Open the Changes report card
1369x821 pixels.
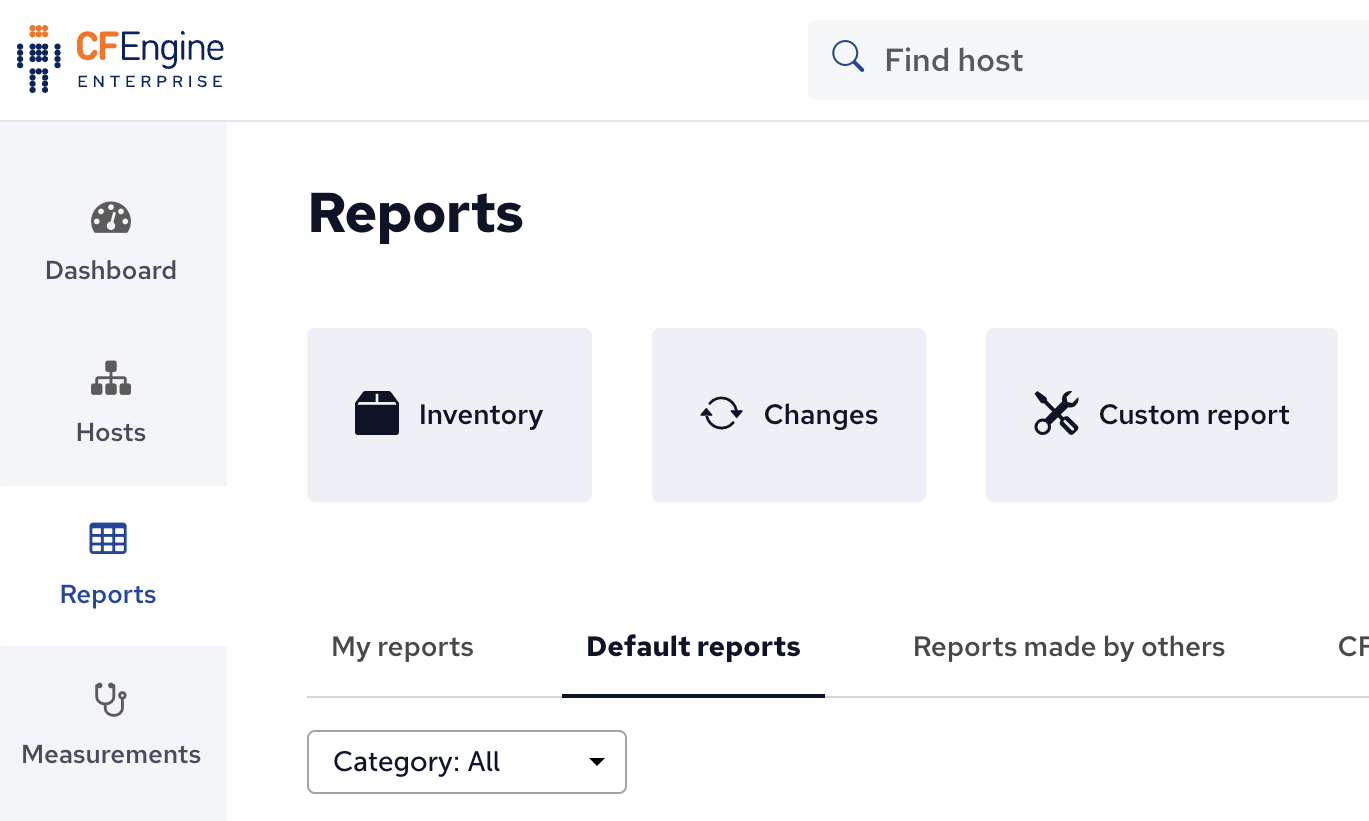(x=789, y=415)
